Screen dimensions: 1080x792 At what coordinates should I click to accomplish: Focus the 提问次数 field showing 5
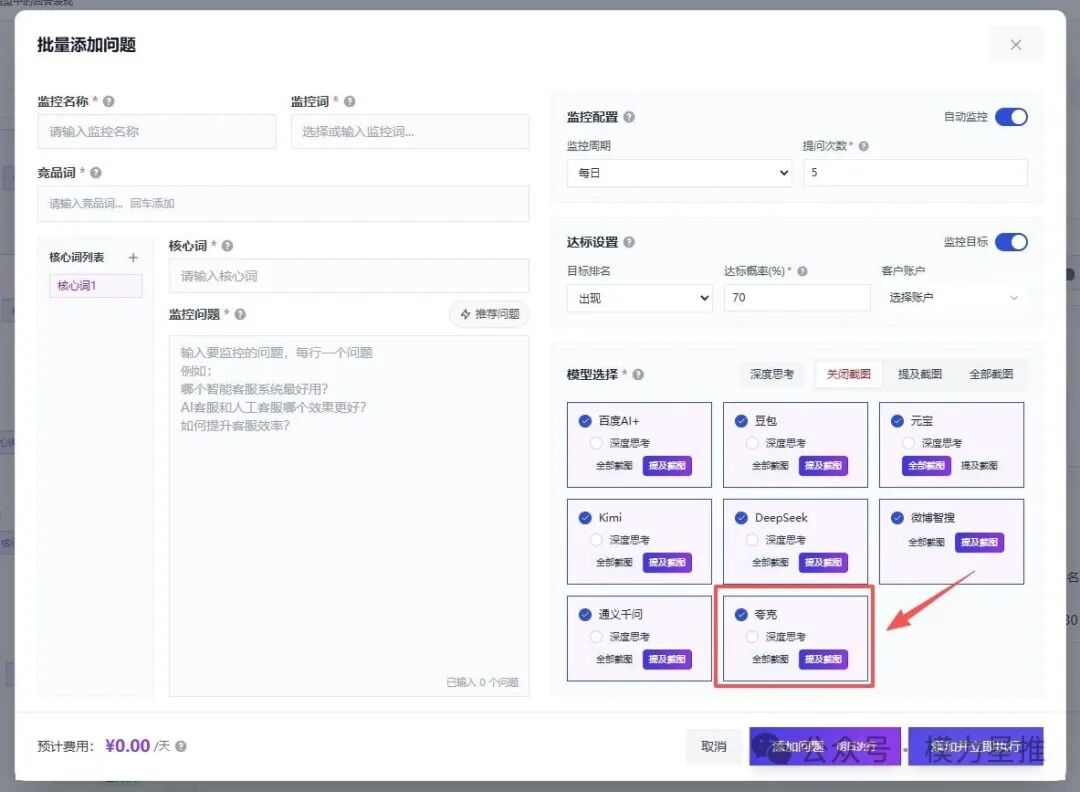pyautogui.click(x=915, y=173)
